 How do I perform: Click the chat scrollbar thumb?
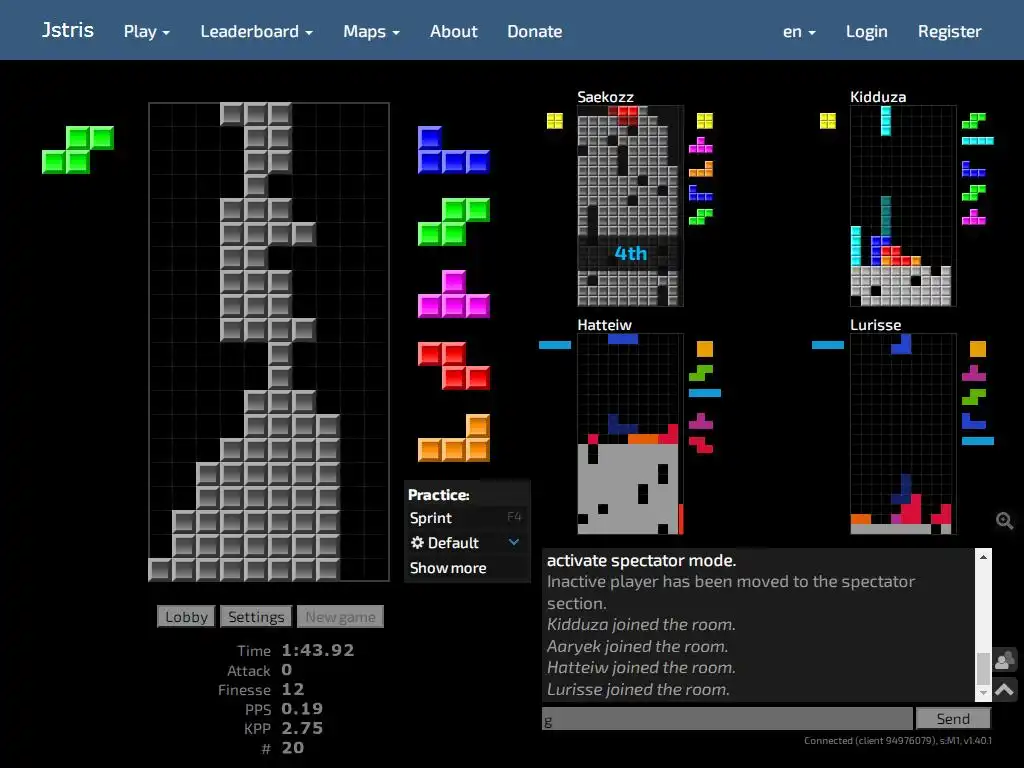click(x=983, y=667)
